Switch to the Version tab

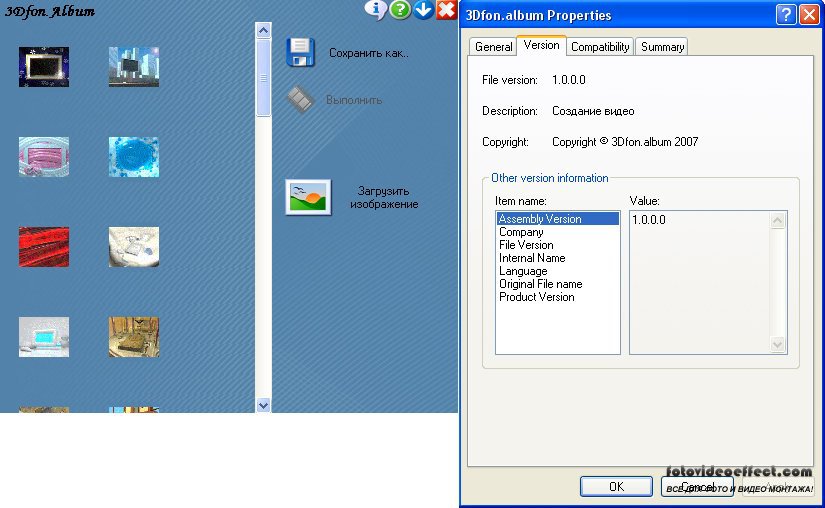click(x=541, y=45)
